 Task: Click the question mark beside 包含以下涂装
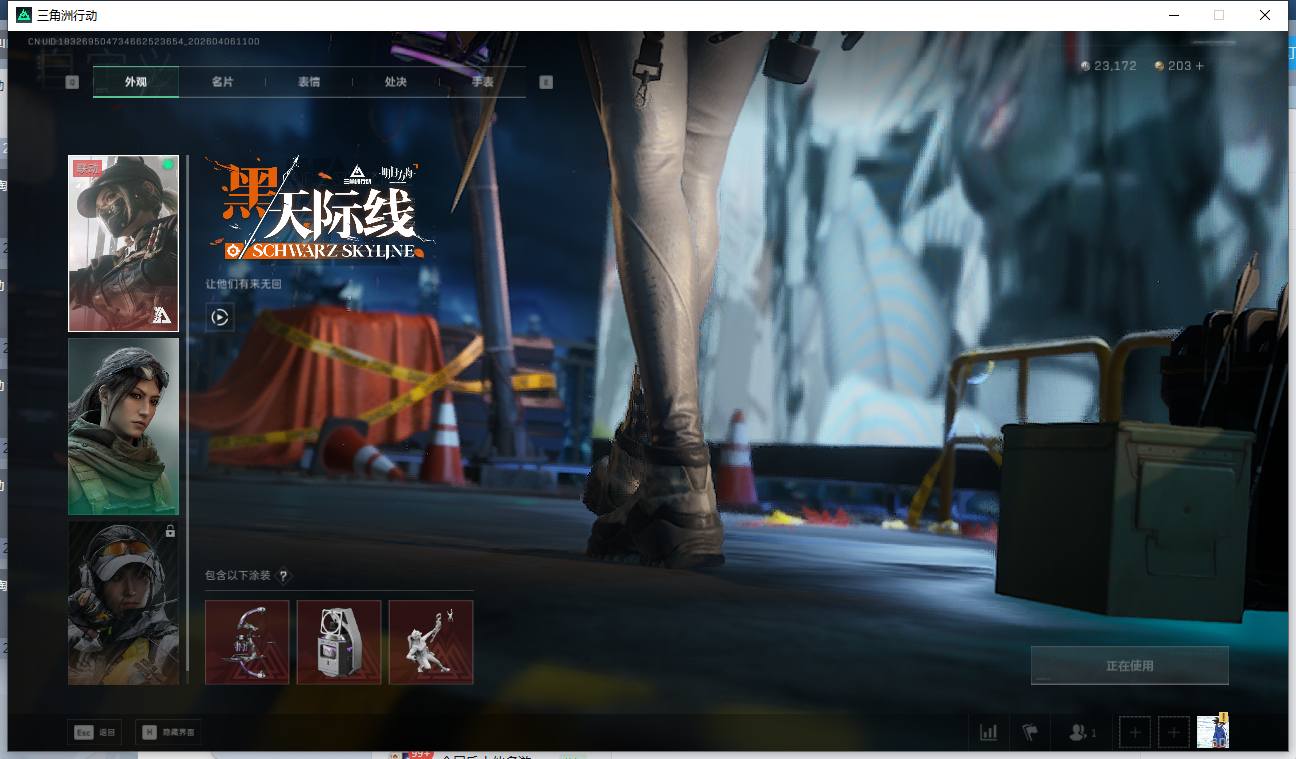[x=283, y=576]
